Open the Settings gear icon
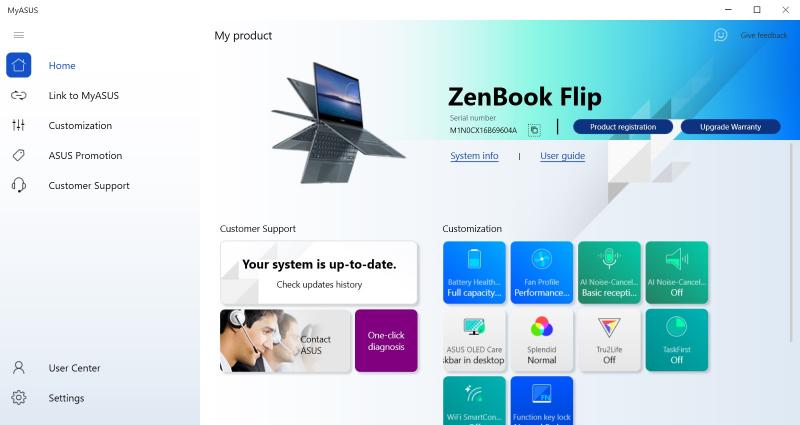 [18, 397]
